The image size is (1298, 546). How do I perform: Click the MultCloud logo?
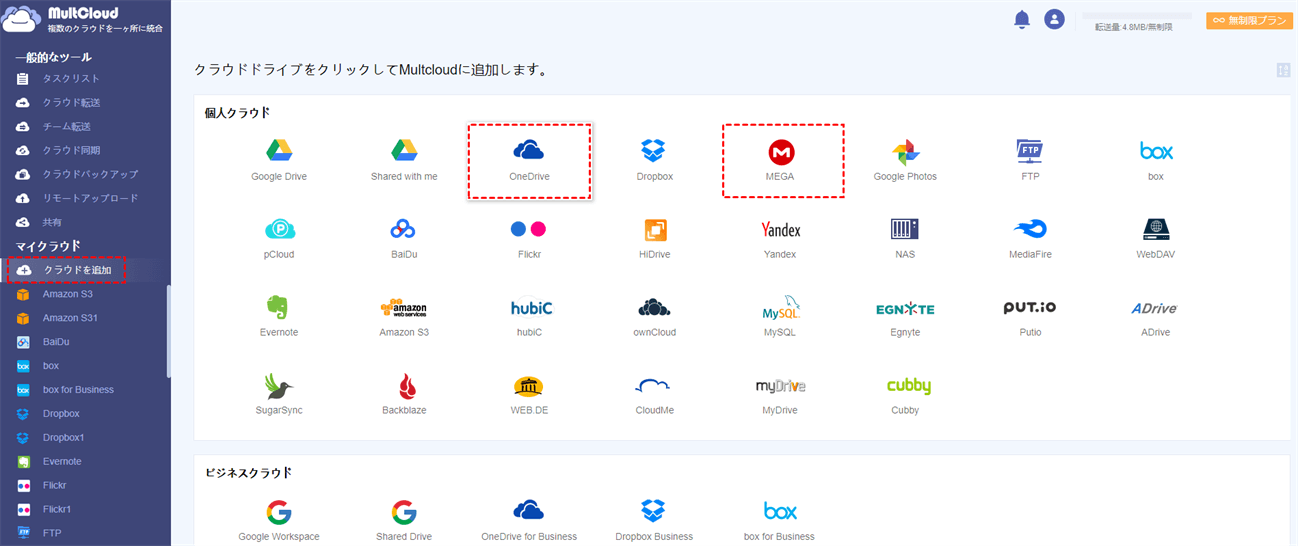pyautogui.click(x=84, y=19)
